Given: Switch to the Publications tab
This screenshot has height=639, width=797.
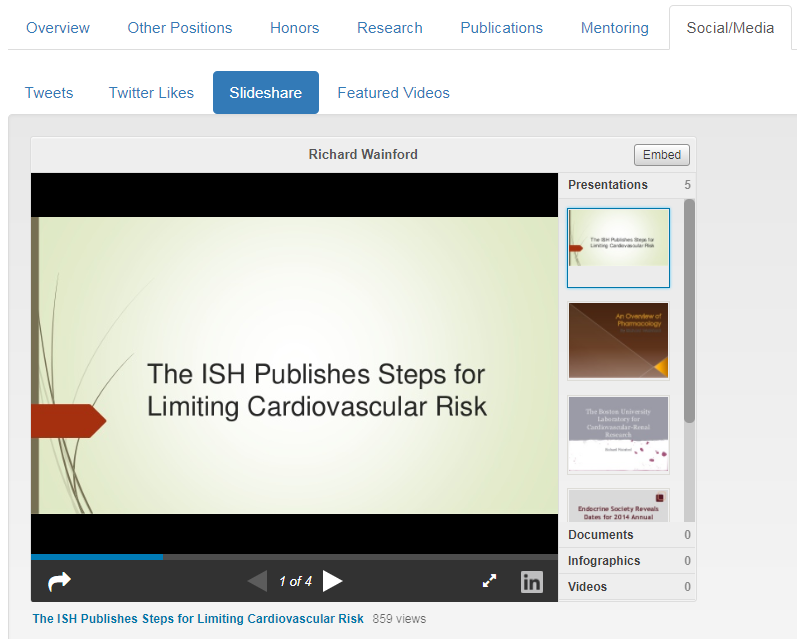Looking at the screenshot, I should coord(501,28).
